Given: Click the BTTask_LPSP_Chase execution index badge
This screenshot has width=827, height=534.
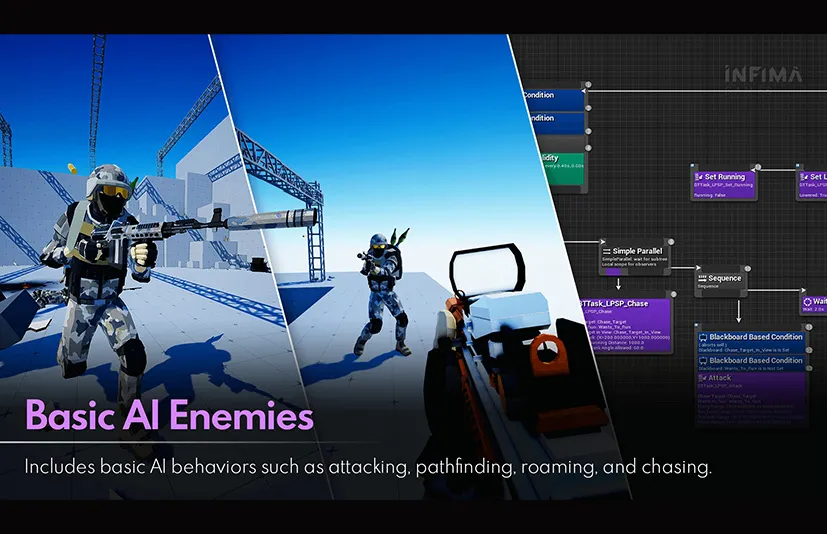Looking at the screenshot, I should [x=674, y=294].
